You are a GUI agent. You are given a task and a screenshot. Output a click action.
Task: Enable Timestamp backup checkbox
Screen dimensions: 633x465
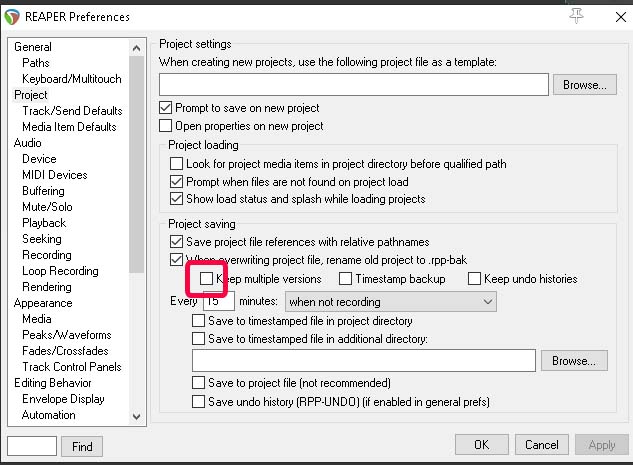click(345, 278)
